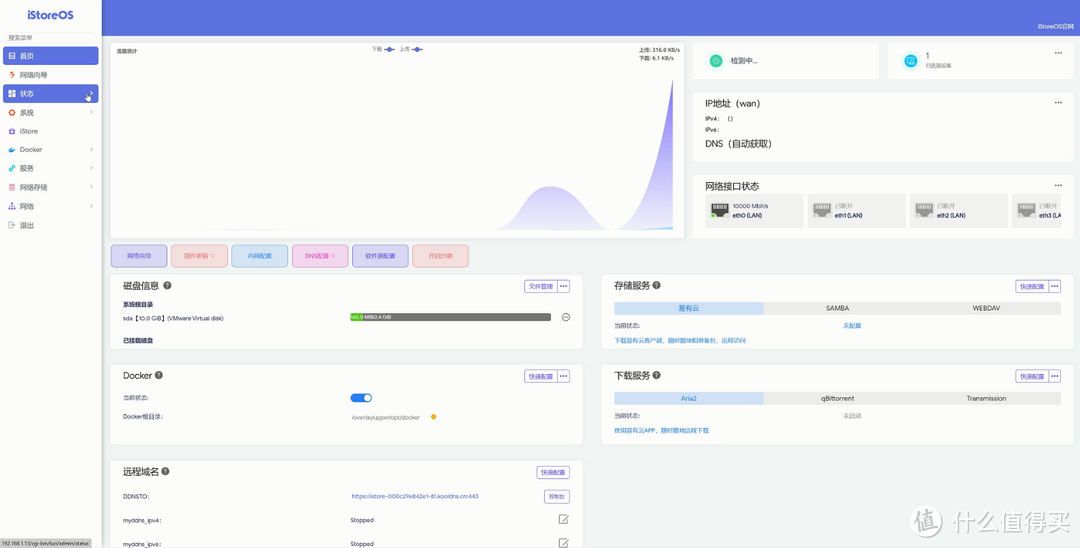The height and width of the screenshot is (548, 1080).
Task: Toggle 上传 series in traffic chart legend
Action: click(x=411, y=50)
